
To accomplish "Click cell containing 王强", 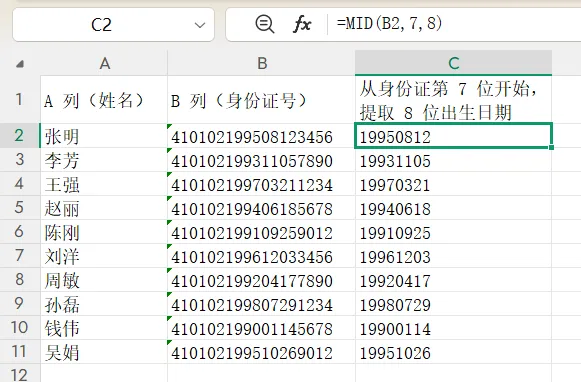I will tap(104, 184).
